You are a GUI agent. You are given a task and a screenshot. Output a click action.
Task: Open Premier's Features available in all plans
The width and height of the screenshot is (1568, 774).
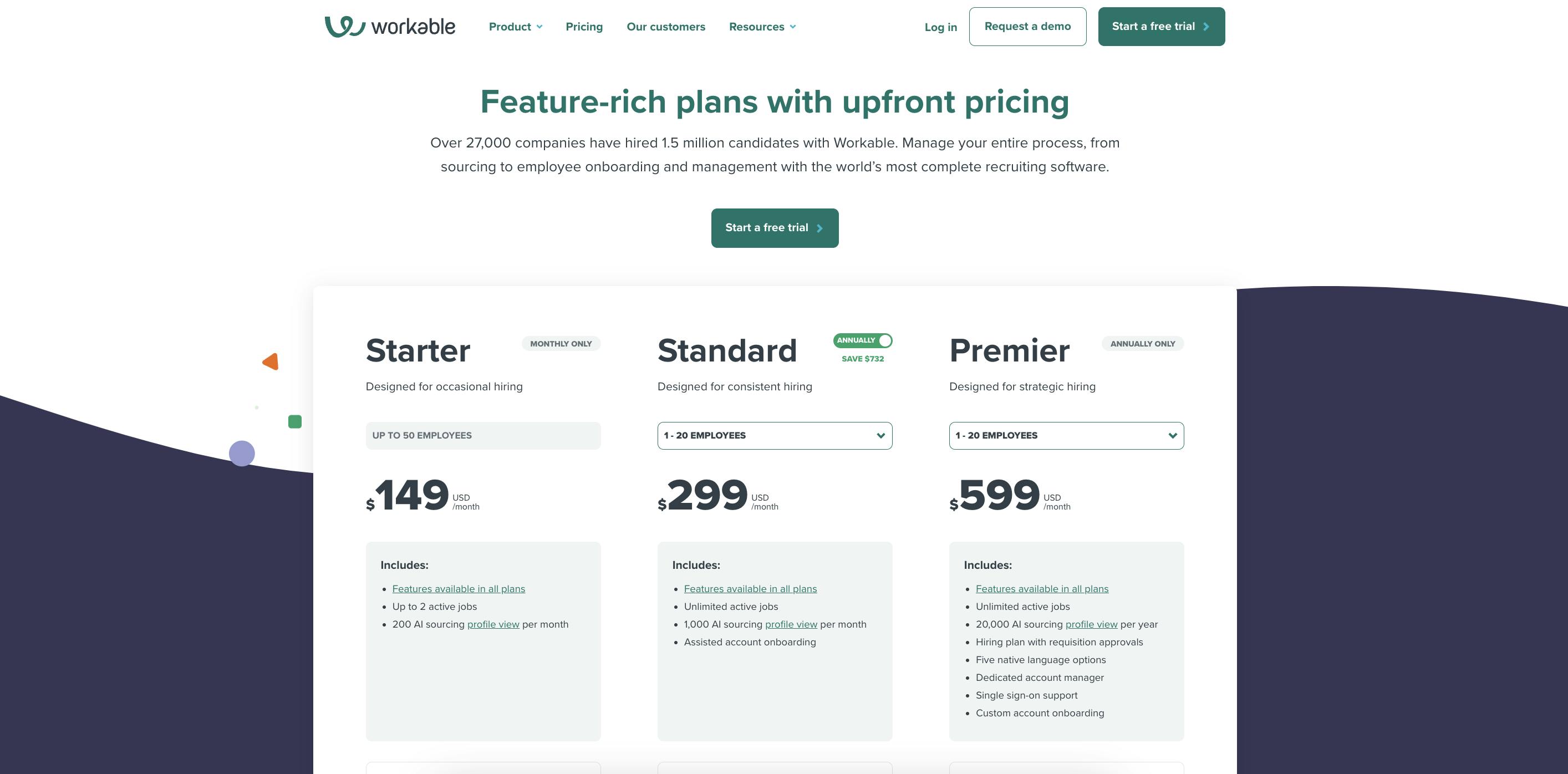[1041, 589]
